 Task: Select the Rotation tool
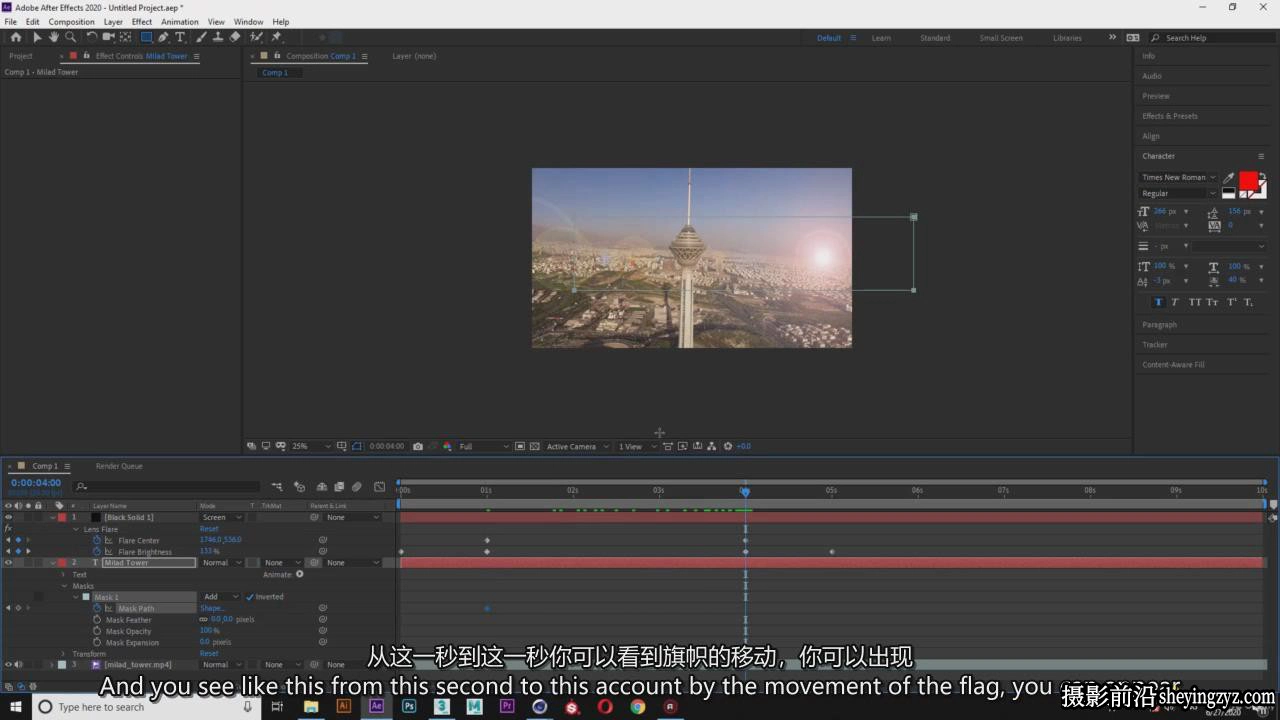(91, 37)
